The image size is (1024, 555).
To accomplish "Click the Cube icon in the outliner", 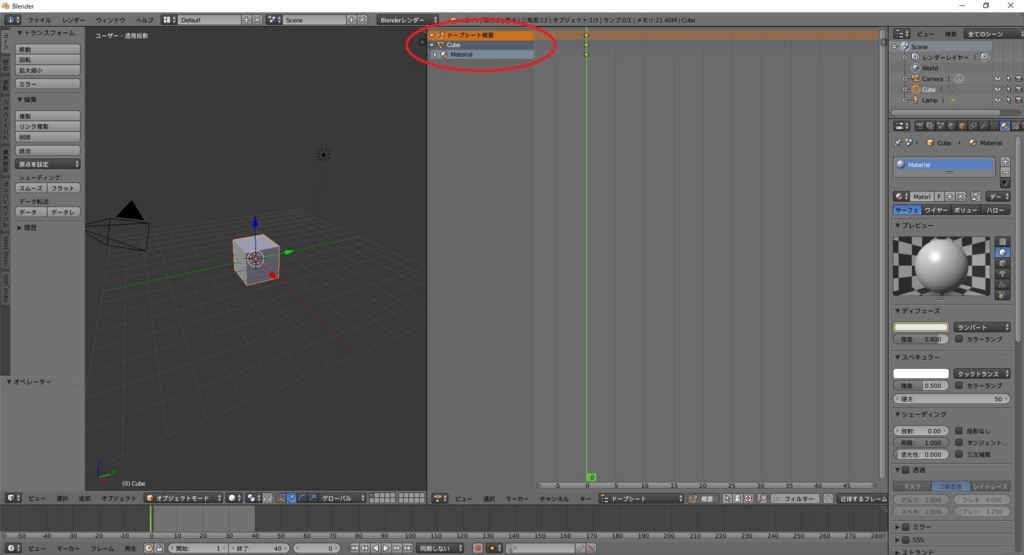I will 916,89.
